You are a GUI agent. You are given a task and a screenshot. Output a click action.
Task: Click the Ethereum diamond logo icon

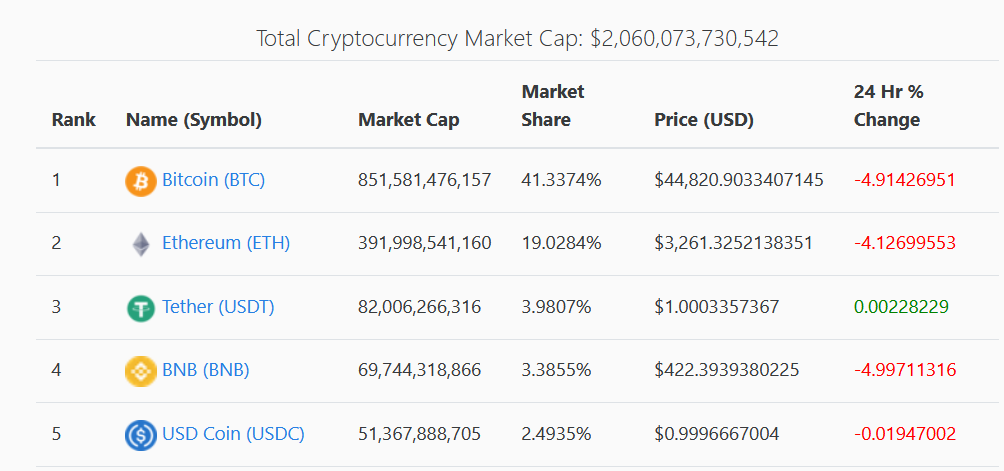(141, 244)
